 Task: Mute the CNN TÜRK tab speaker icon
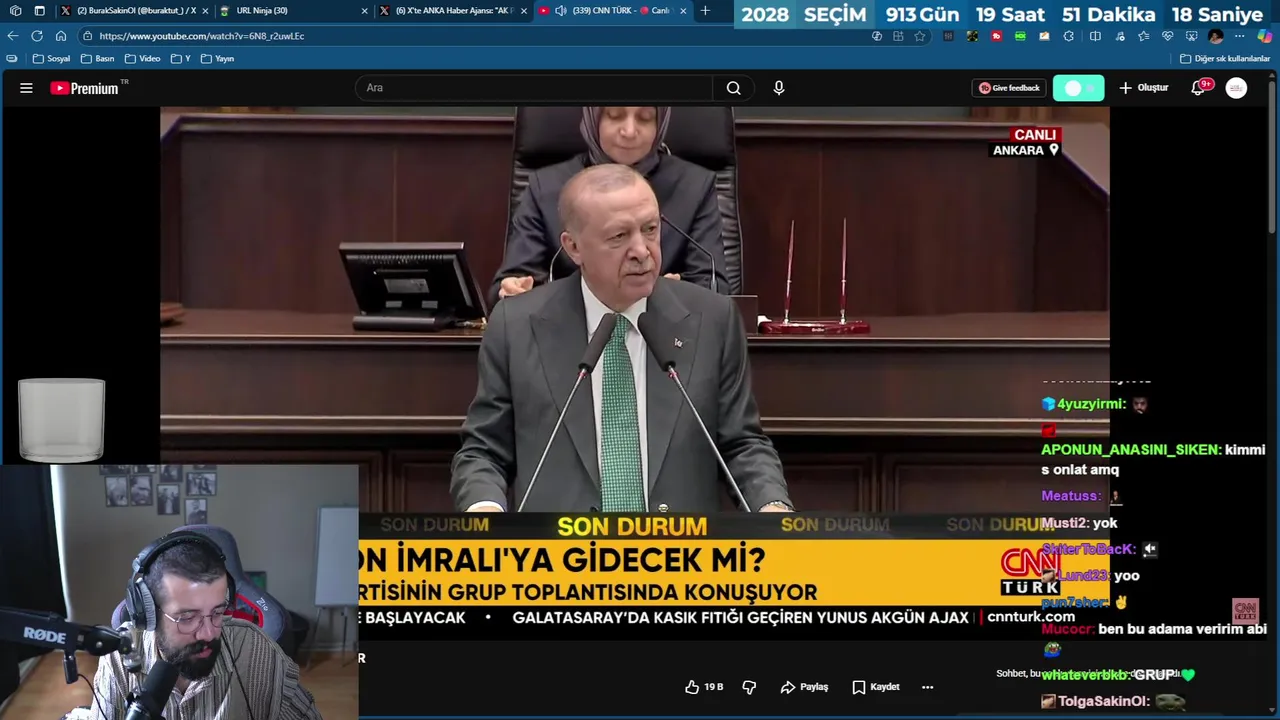click(560, 11)
